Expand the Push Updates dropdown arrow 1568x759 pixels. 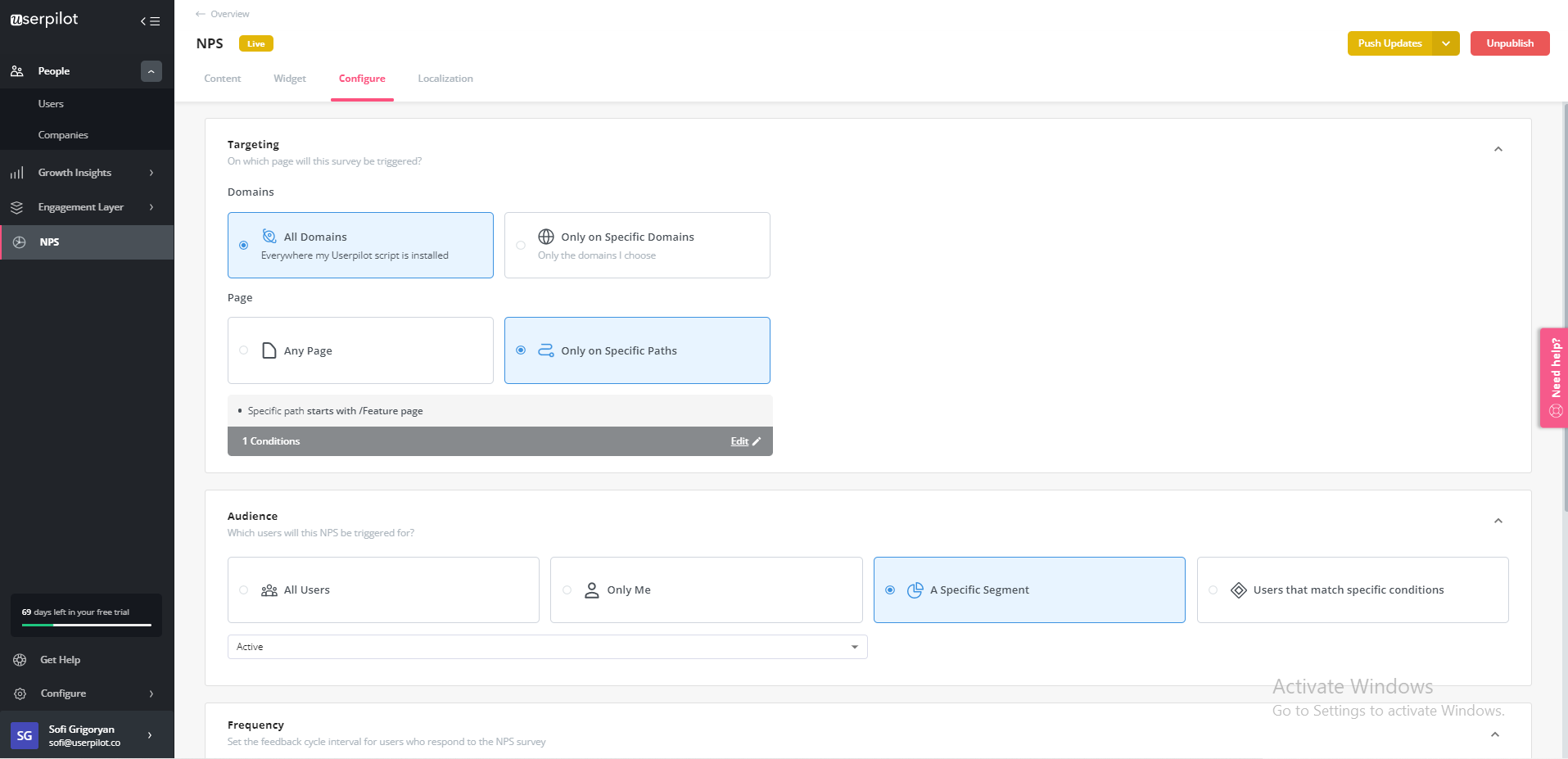pos(1446,43)
